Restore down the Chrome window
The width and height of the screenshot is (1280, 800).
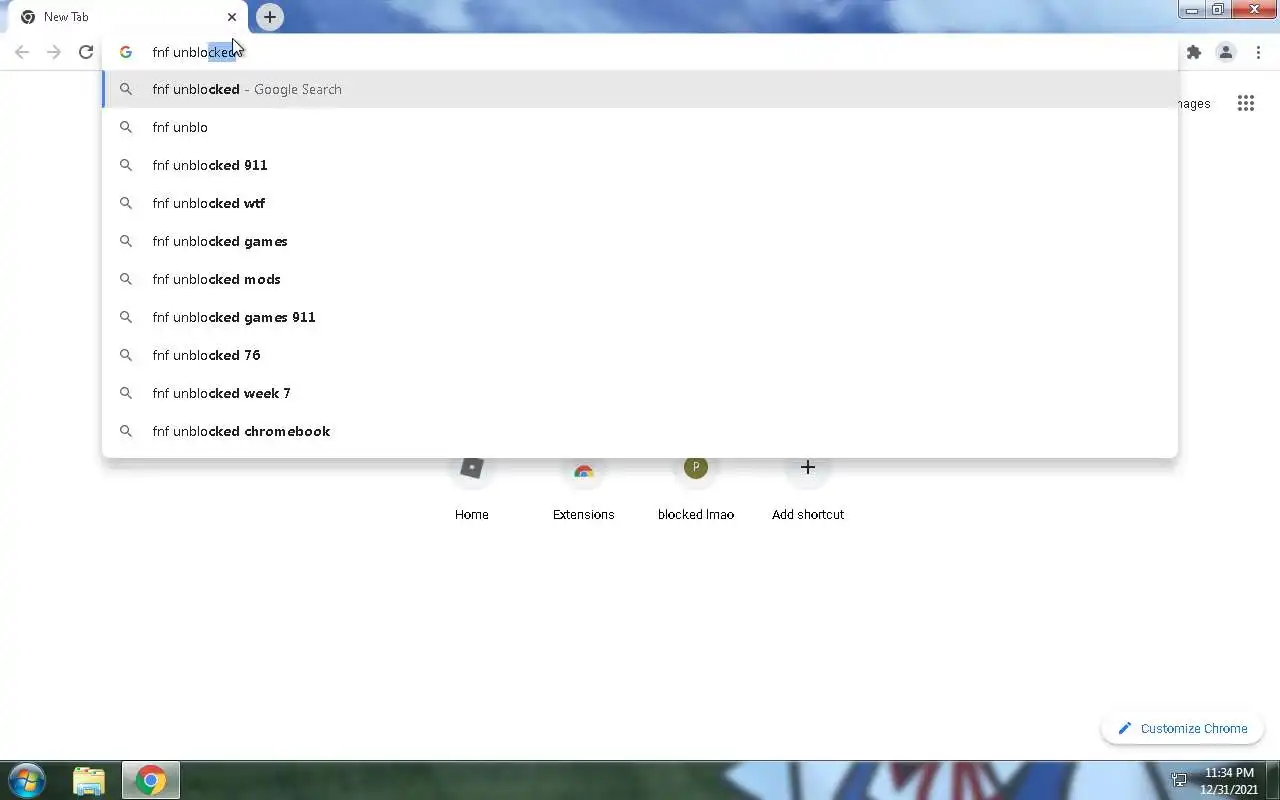[x=1217, y=10]
